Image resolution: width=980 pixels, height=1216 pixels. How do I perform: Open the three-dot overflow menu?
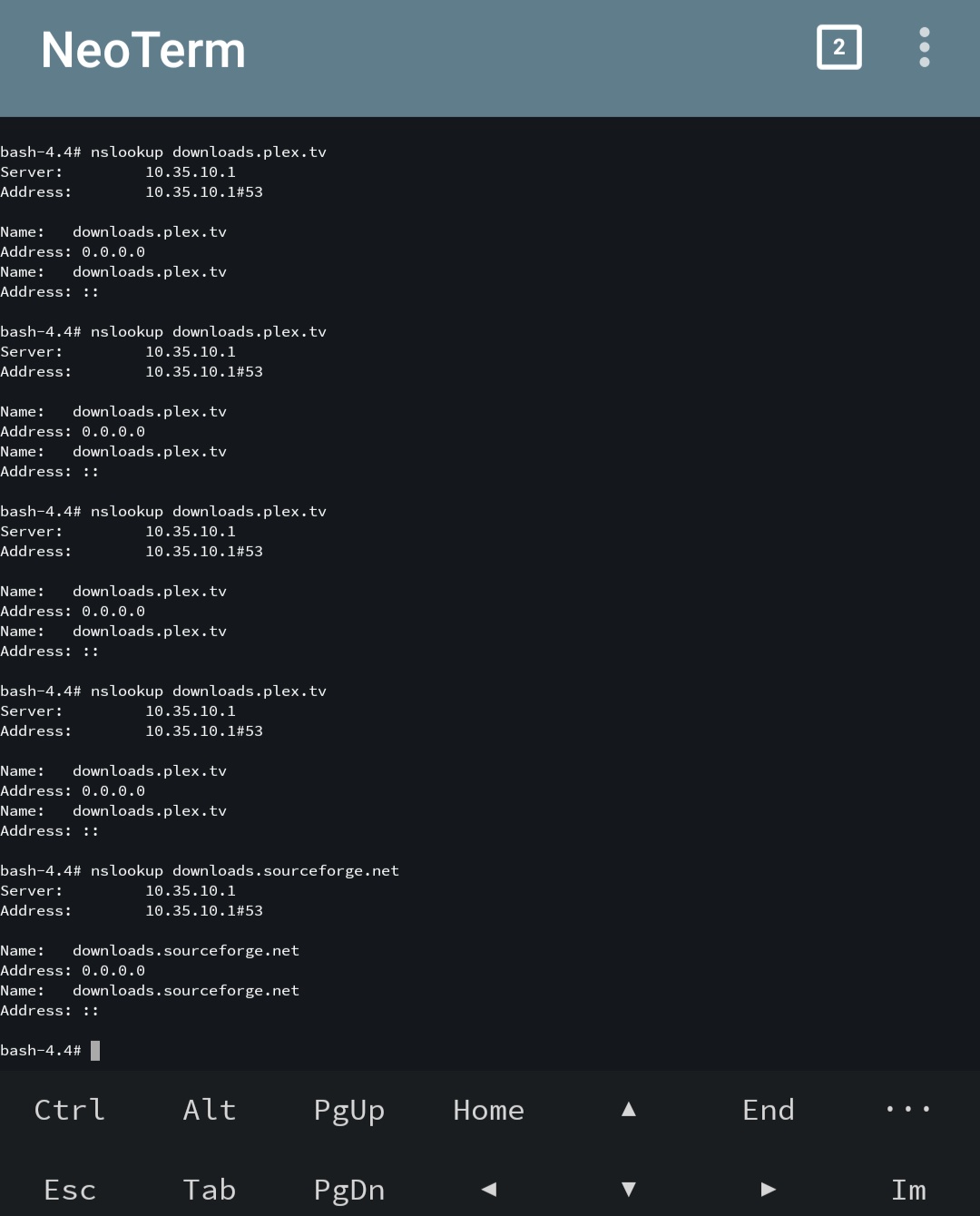tap(924, 47)
